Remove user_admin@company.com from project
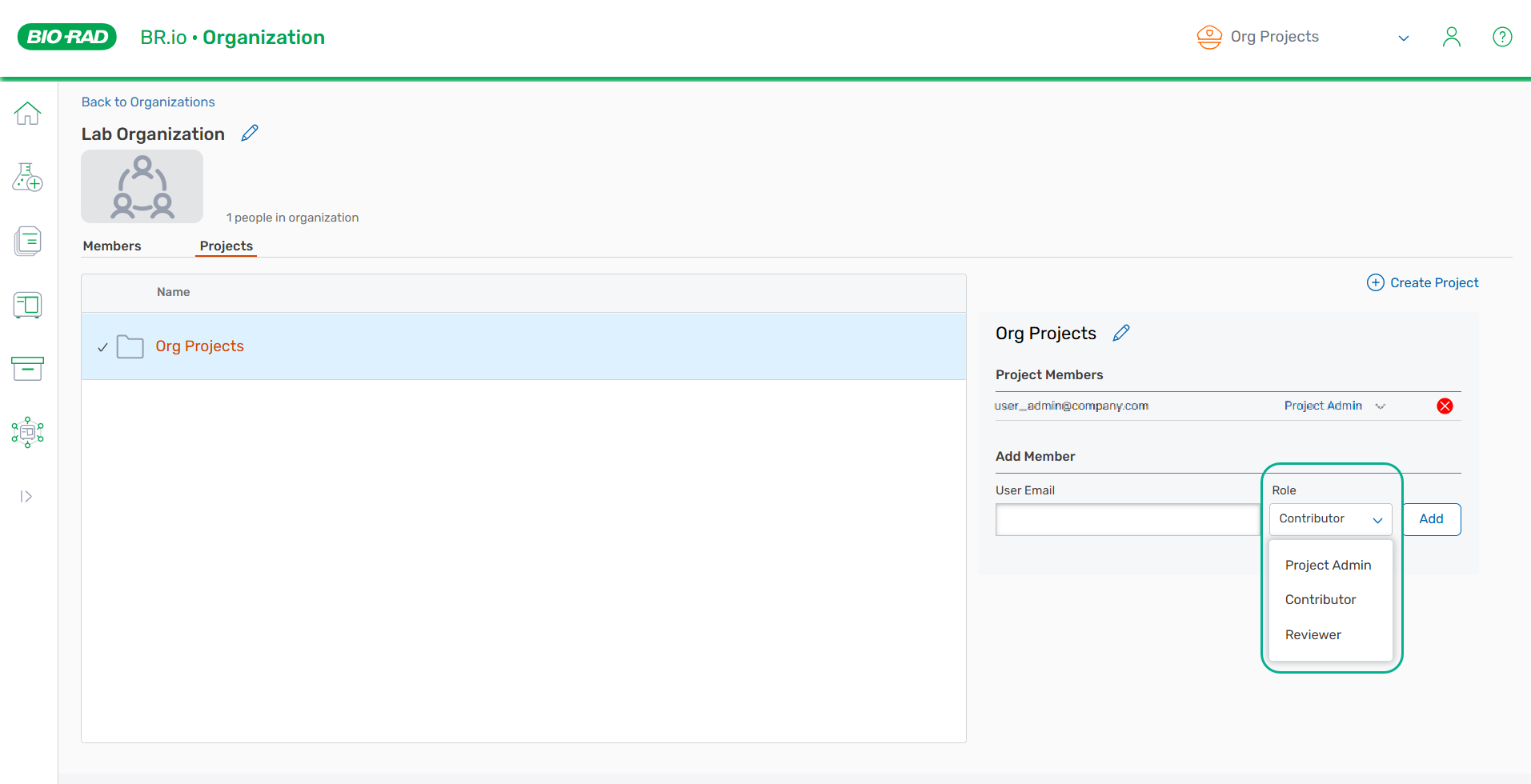 click(1445, 406)
